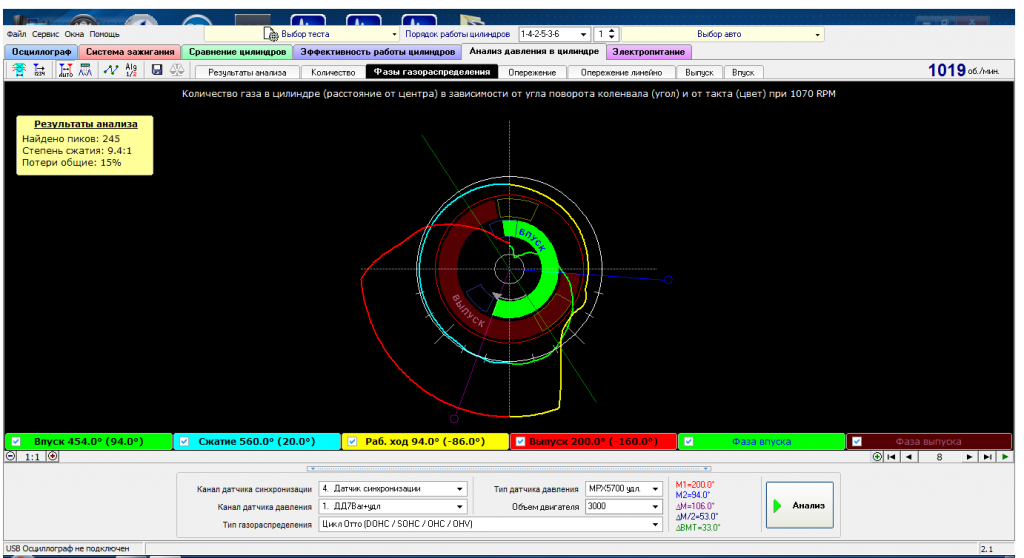The image size is (1024, 558).
Task: Click the first oscilloscope toolbar icon
Action: click(x=18, y=70)
